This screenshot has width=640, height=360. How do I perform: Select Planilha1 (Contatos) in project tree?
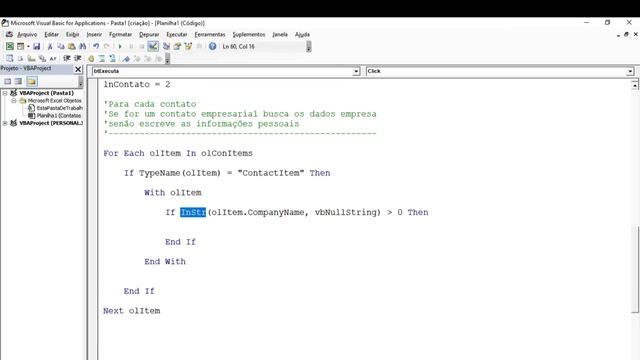tap(59, 116)
